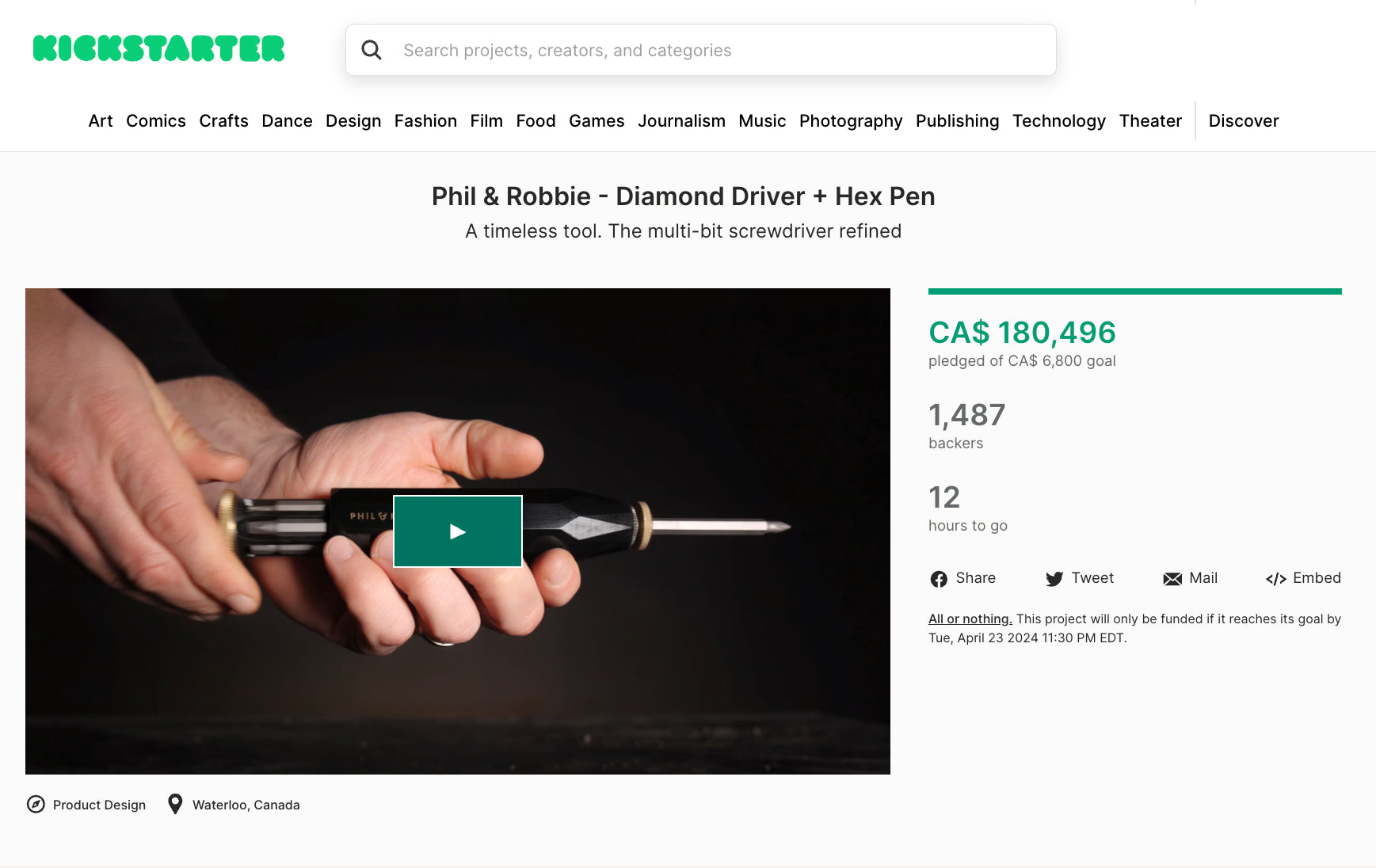Share via the Facebook icon
This screenshot has width=1376, height=868.
point(939,579)
